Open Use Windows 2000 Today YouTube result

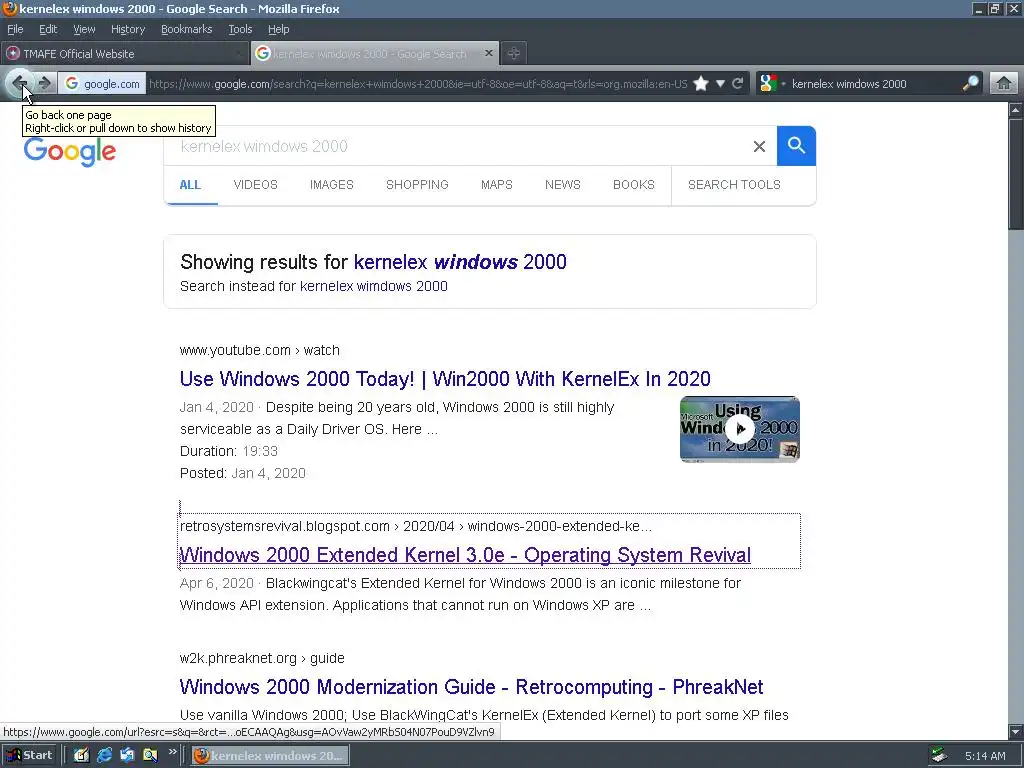pos(445,379)
